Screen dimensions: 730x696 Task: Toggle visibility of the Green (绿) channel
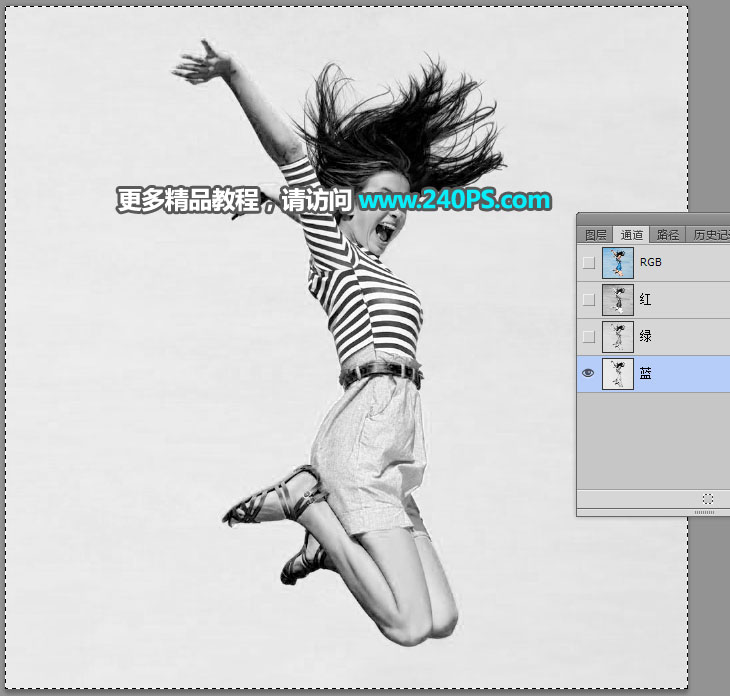588,336
